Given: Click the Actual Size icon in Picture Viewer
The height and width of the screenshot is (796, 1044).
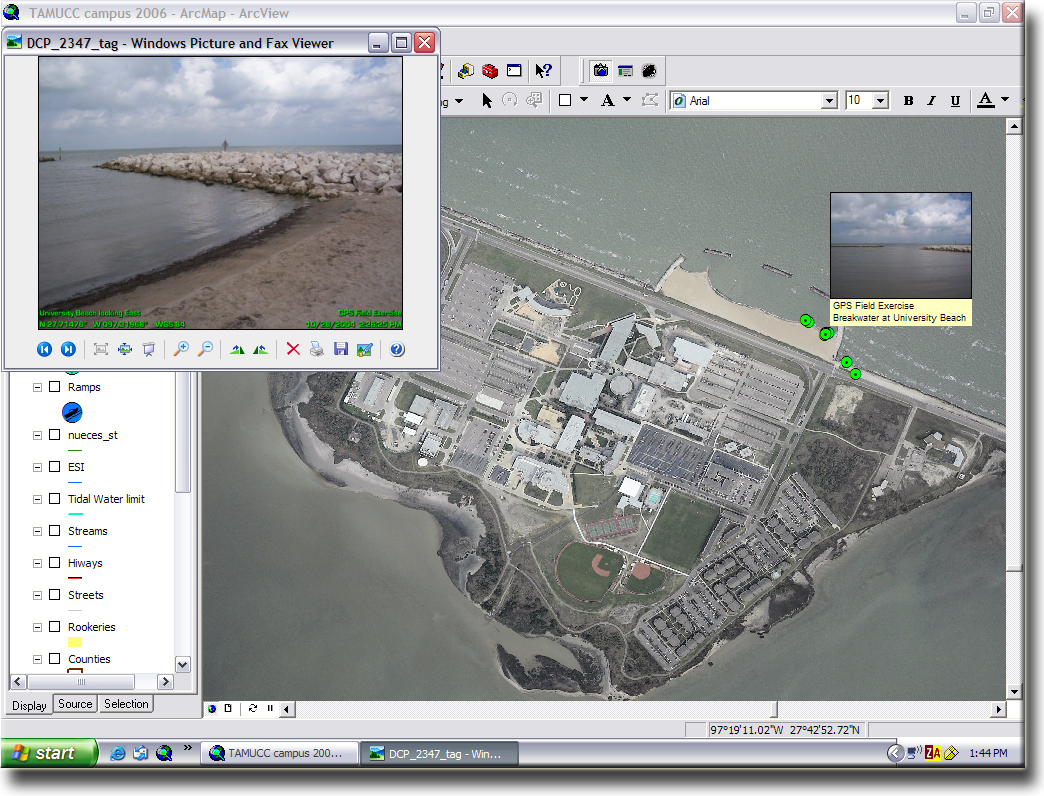Looking at the screenshot, I should pyautogui.click(x=125, y=349).
